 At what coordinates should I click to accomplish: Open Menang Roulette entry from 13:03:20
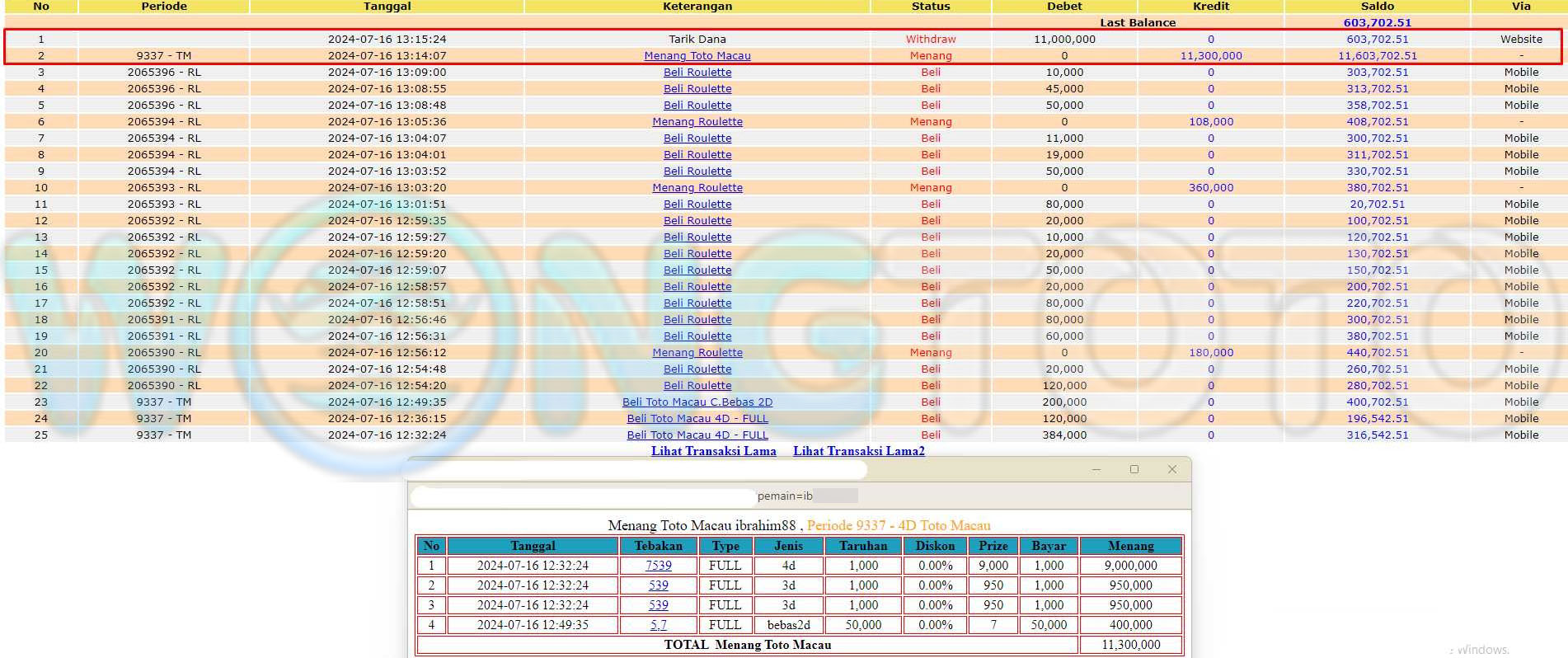point(697,188)
